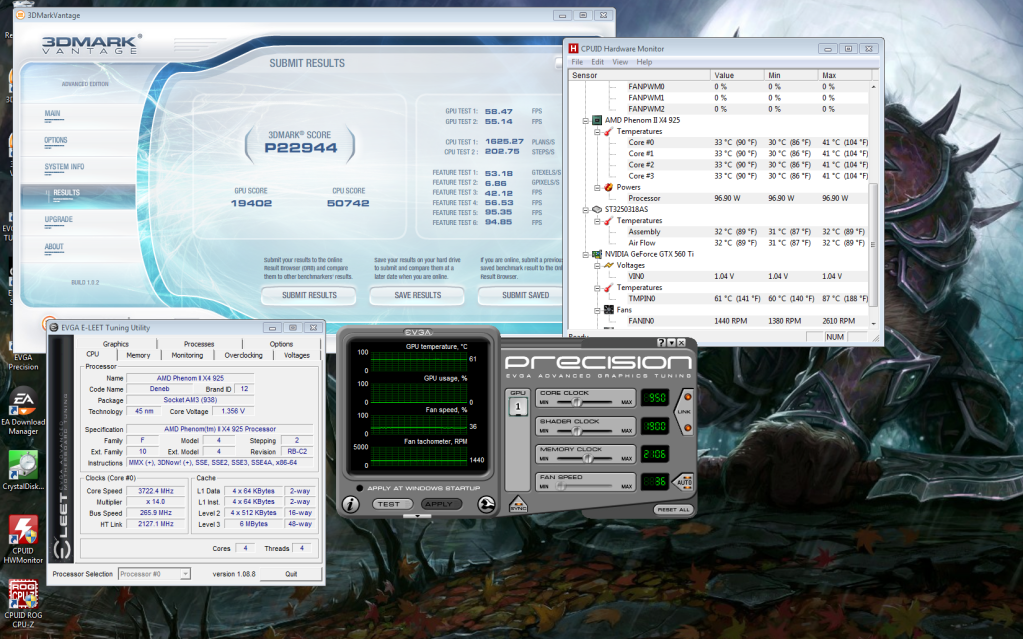Open EVGA Precision settings wrench icon
The height and width of the screenshot is (639, 1023).
(x=486, y=505)
